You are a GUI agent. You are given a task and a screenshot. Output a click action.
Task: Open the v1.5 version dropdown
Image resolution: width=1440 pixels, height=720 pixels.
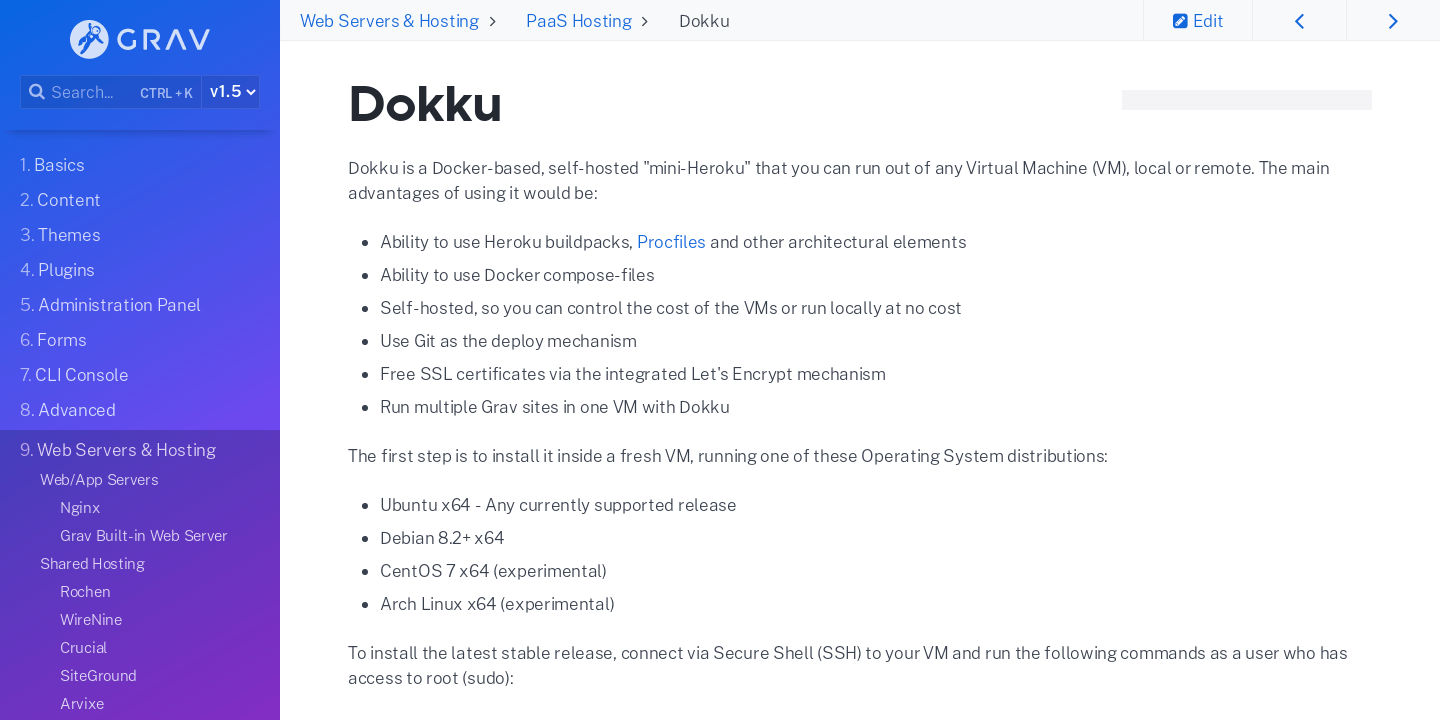pos(230,91)
